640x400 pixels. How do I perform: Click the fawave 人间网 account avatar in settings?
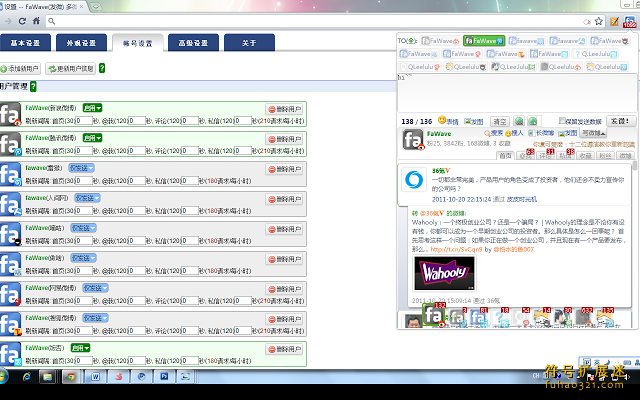[10, 204]
